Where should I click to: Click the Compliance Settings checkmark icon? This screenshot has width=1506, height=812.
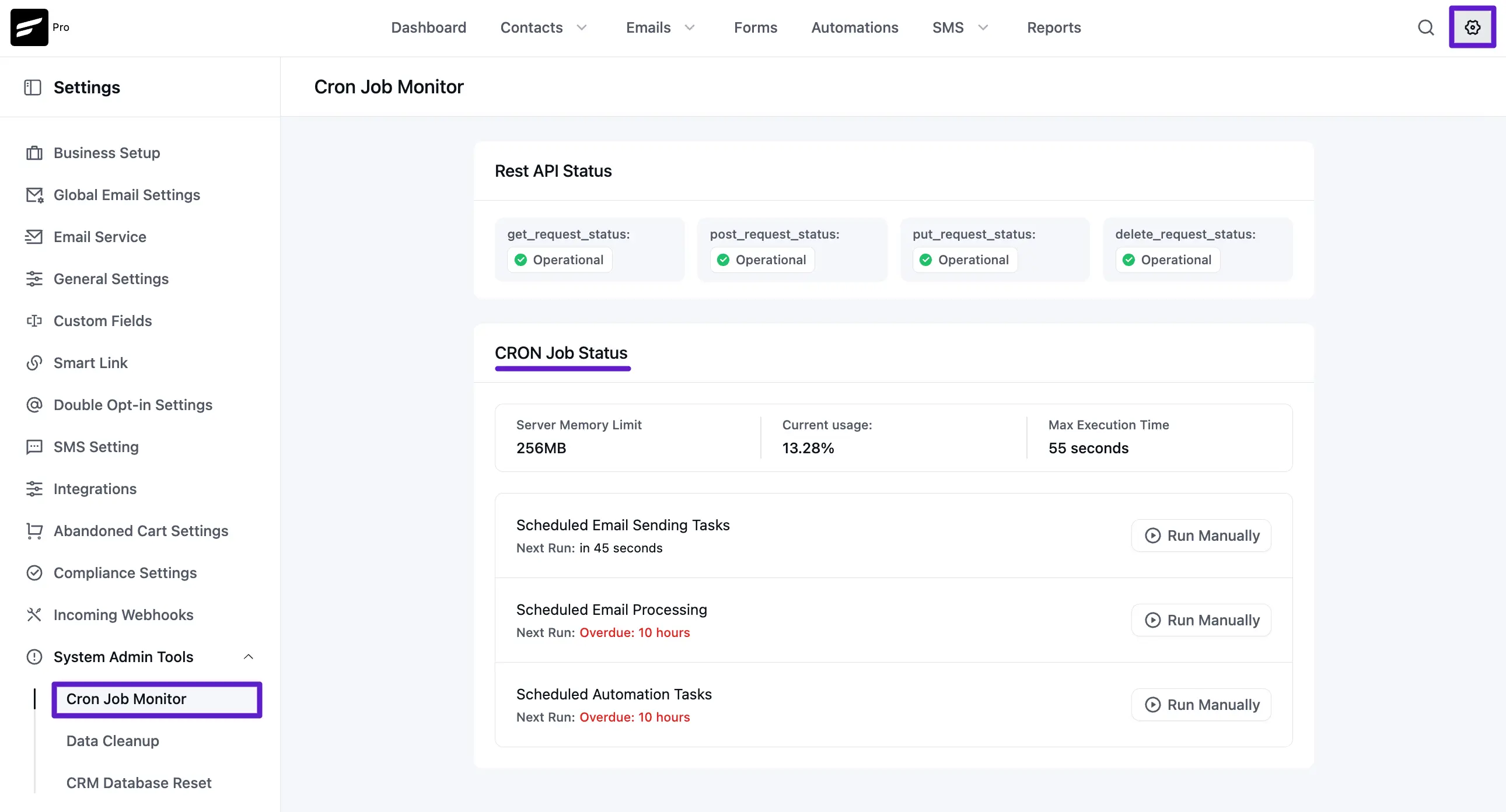pos(34,573)
